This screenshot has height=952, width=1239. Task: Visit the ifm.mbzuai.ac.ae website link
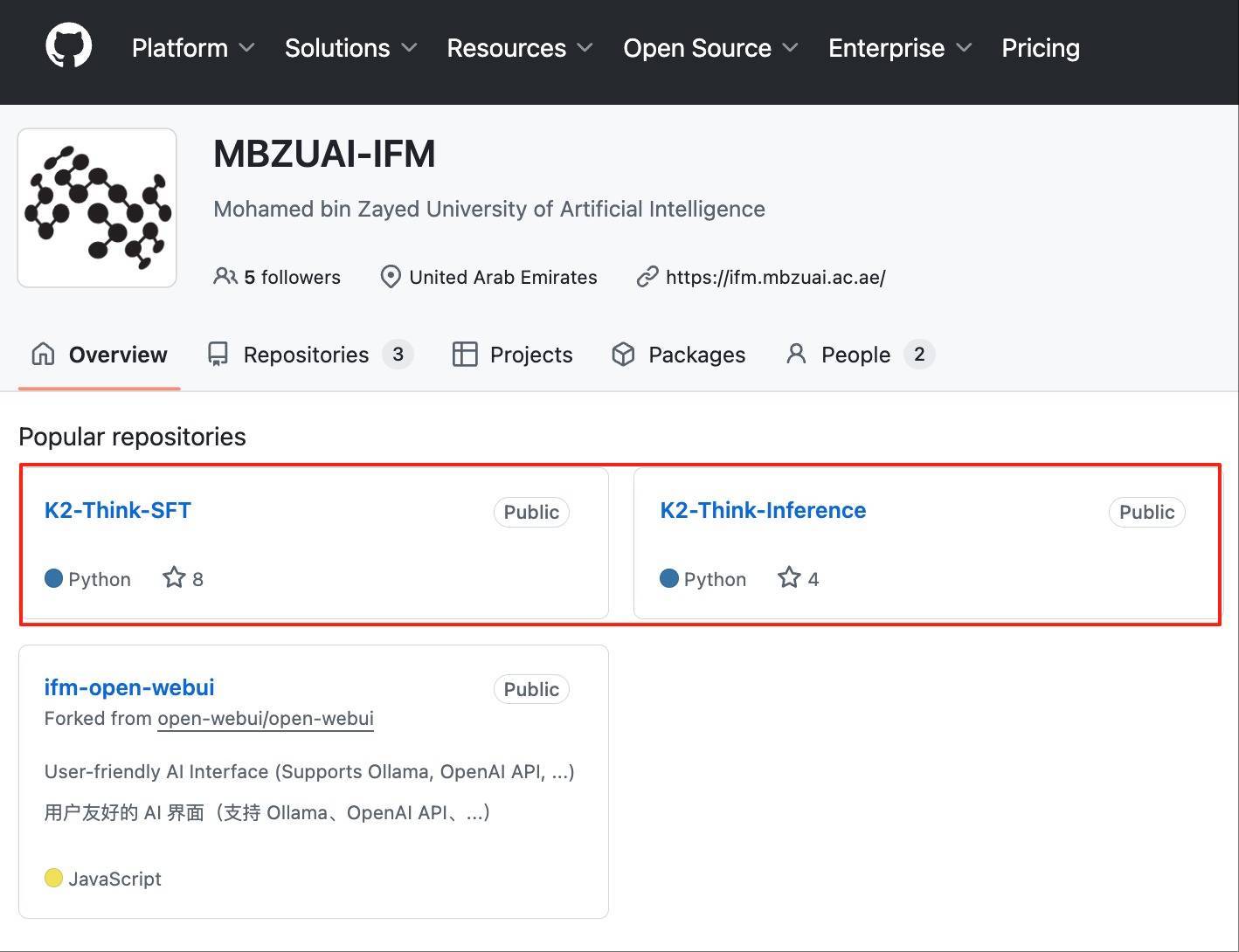(775, 278)
